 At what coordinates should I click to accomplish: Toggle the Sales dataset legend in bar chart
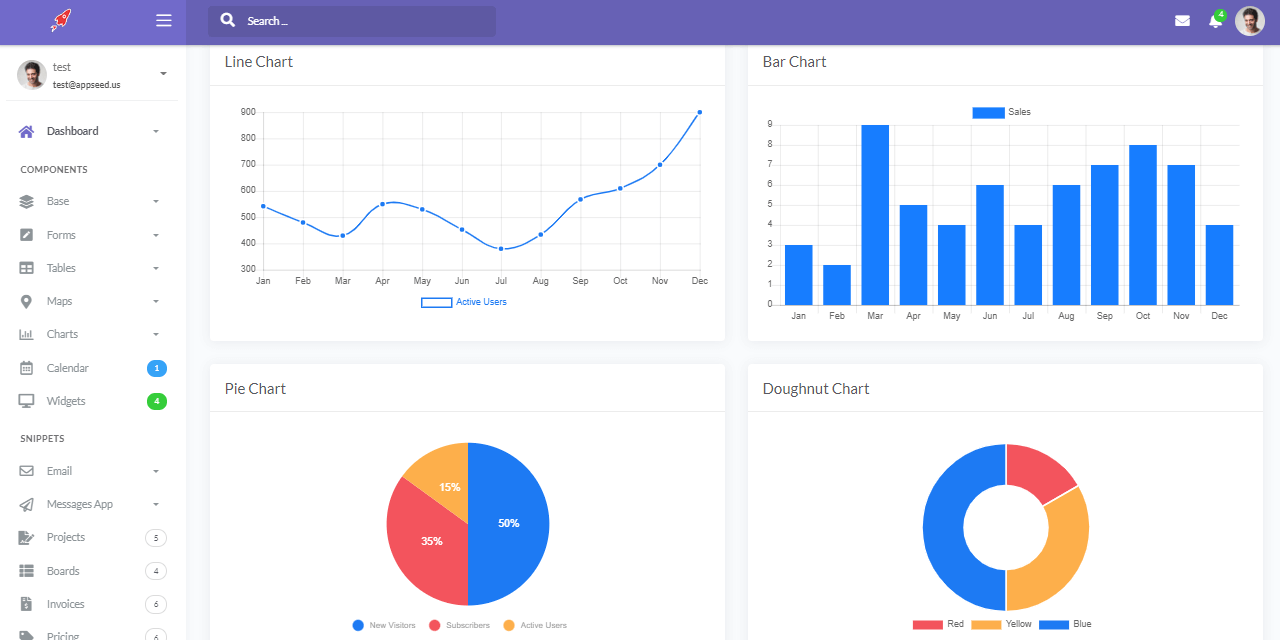pos(1000,112)
